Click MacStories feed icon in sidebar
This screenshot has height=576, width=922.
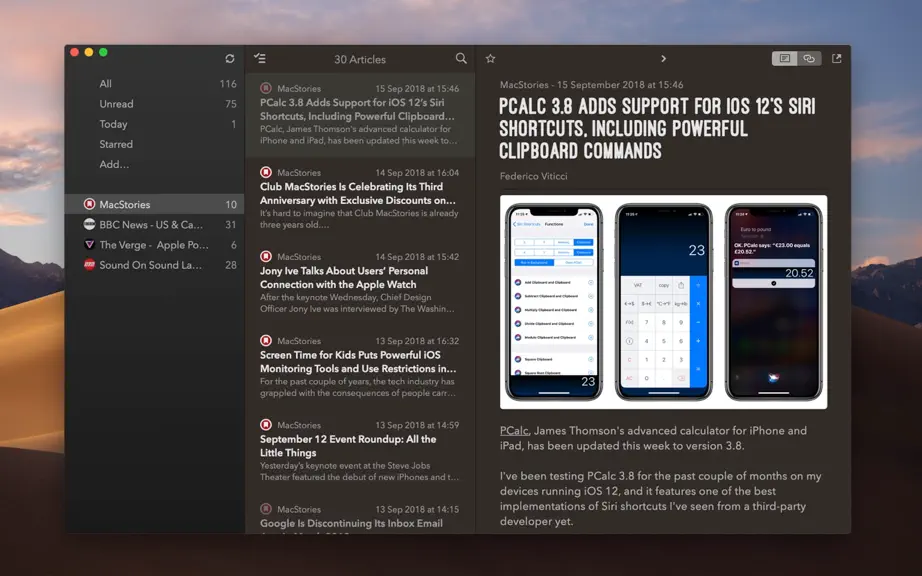(x=89, y=204)
